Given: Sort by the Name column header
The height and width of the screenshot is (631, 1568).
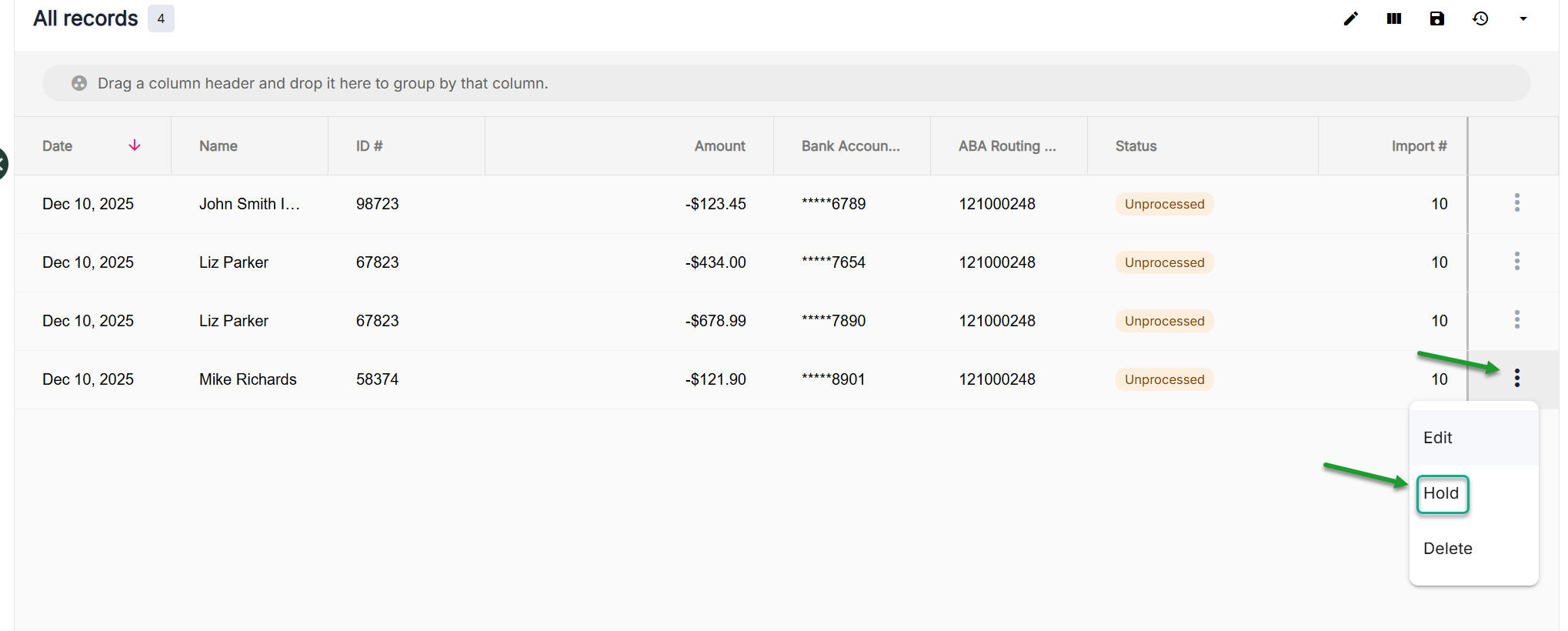Looking at the screenshot, I should pyautogui.click(x=219, y=146).
